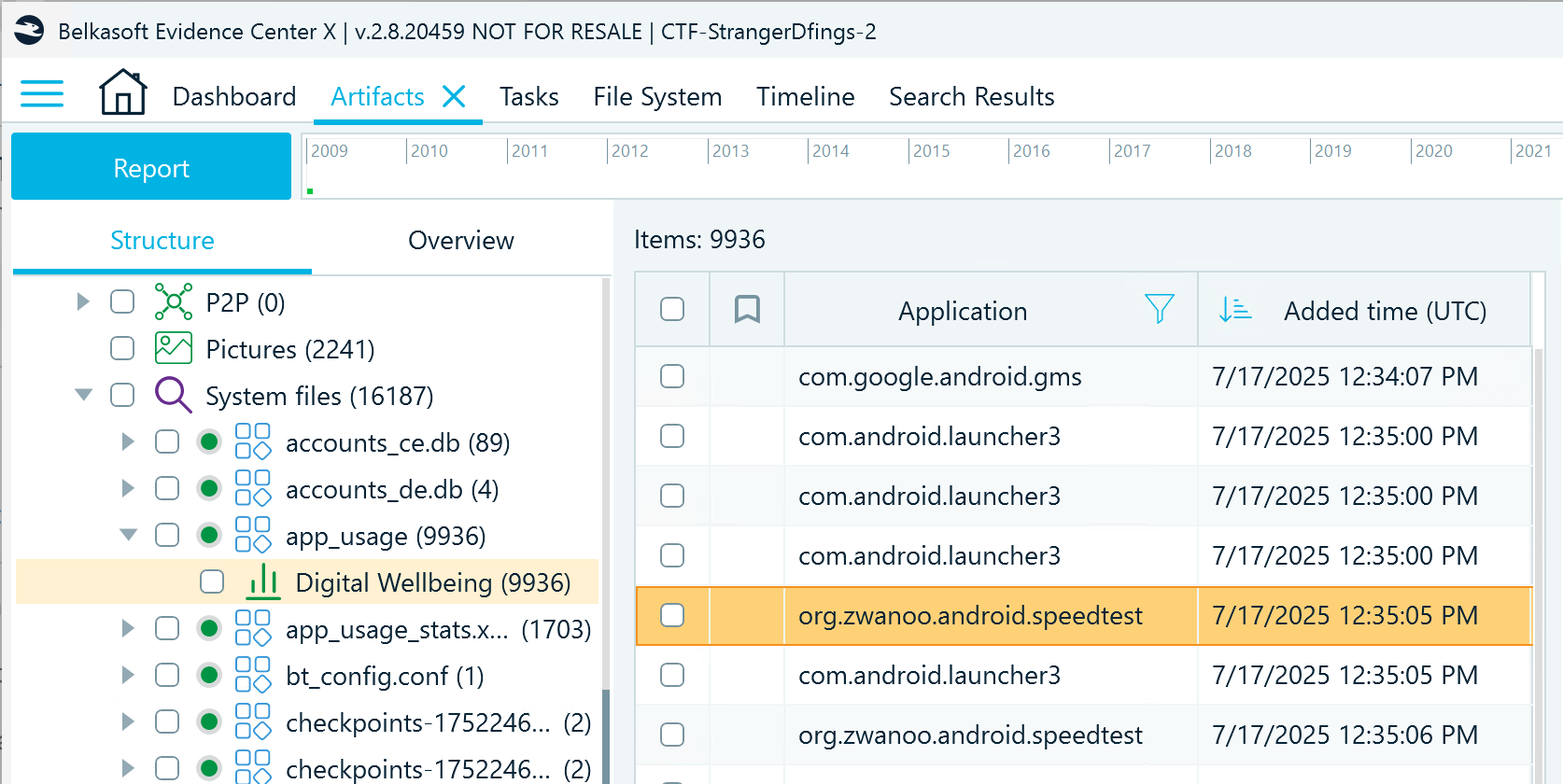Viewport: 1563px width, 784px height.
Task: Switch to the Timeline tab
Action: (x=806, y=96)
